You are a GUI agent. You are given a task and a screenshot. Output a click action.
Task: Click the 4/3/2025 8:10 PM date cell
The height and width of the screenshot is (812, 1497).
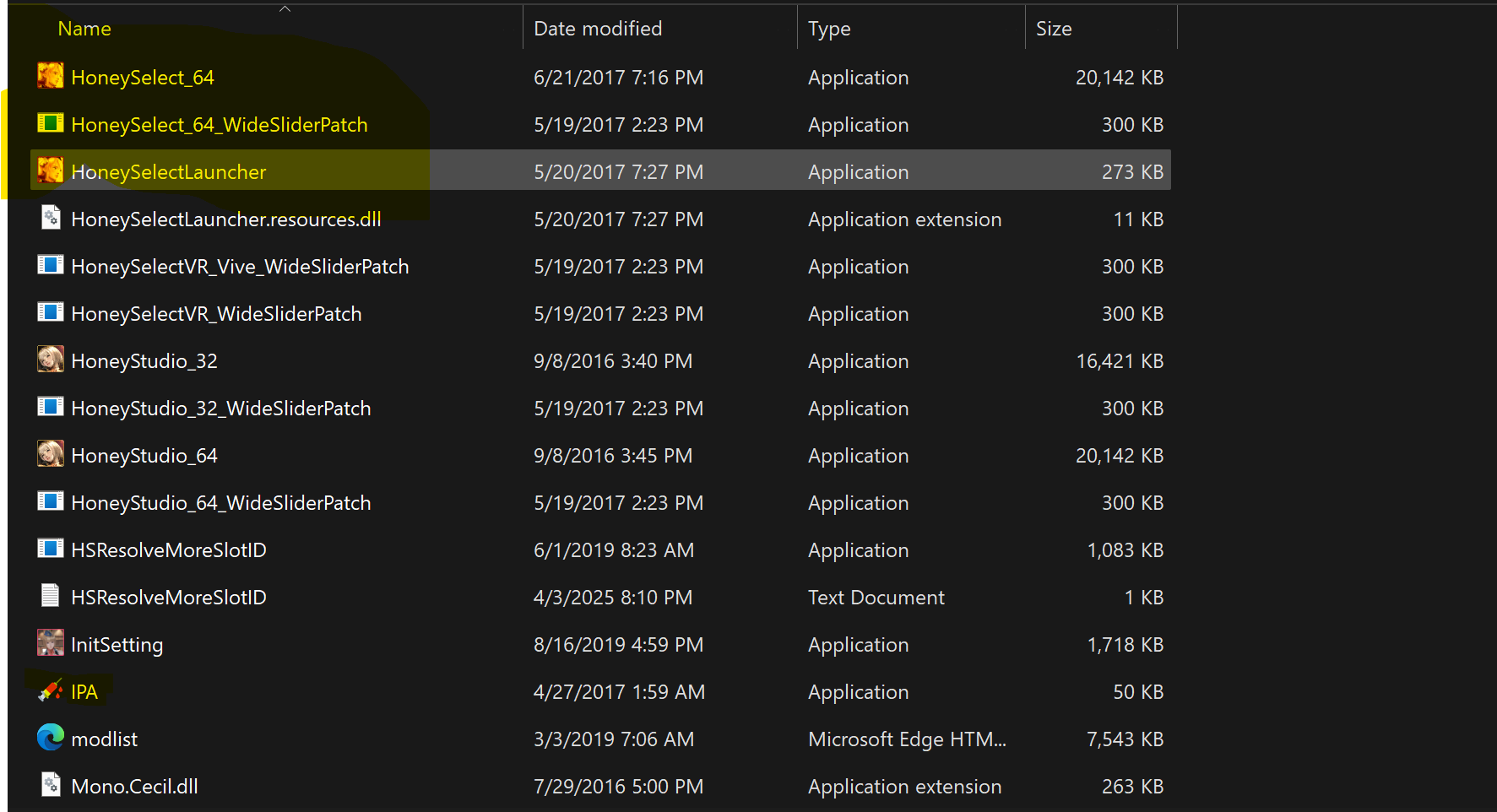tap(613, 598)
